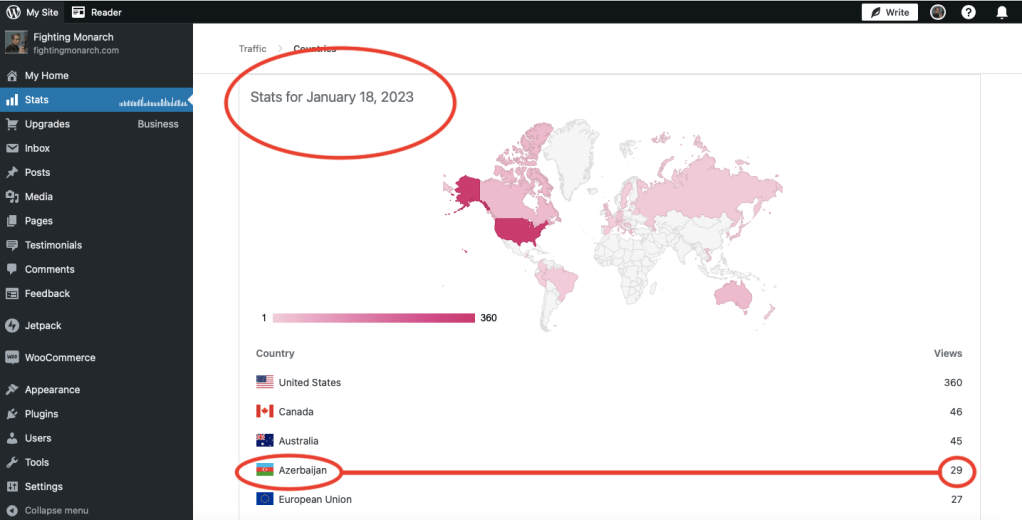Click the views color gradient legend
1022x520 pixels.
point(373,318)
